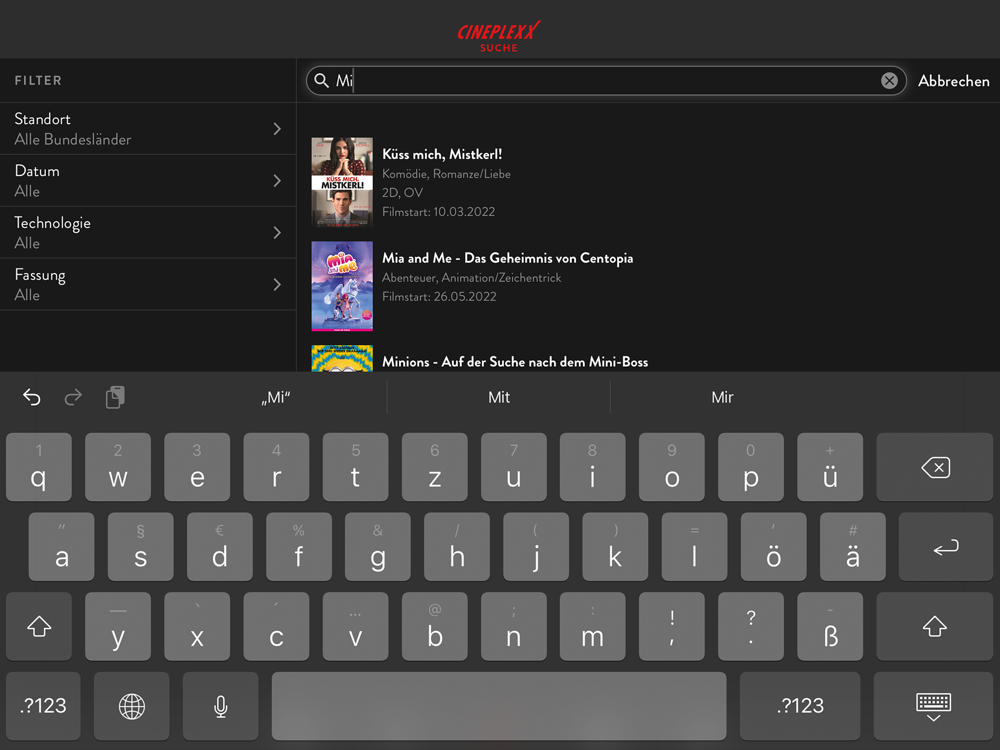Tap the o key
The image size is (1000, 750).
coord(672,467)
